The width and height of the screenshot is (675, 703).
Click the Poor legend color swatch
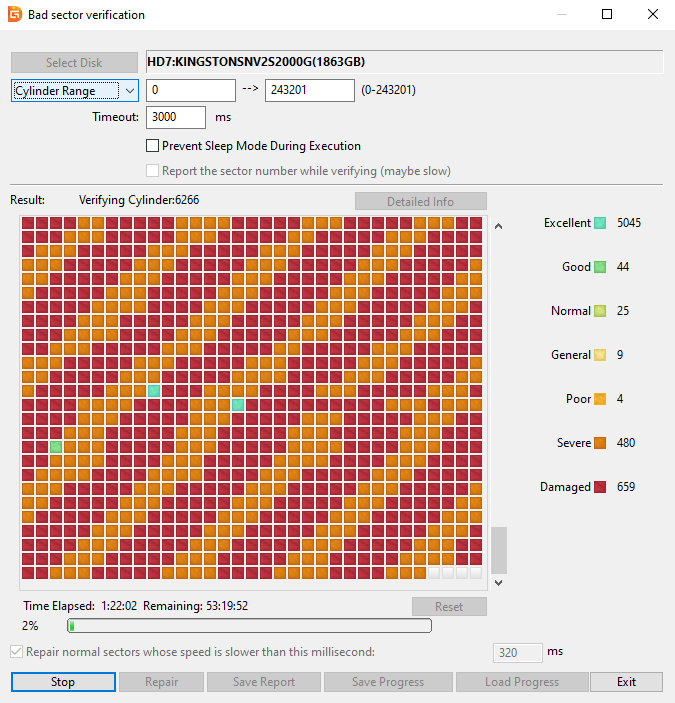600,399
